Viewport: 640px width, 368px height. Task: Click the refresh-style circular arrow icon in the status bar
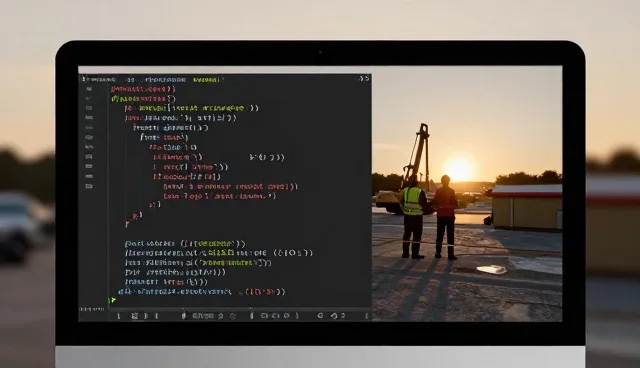334,315
